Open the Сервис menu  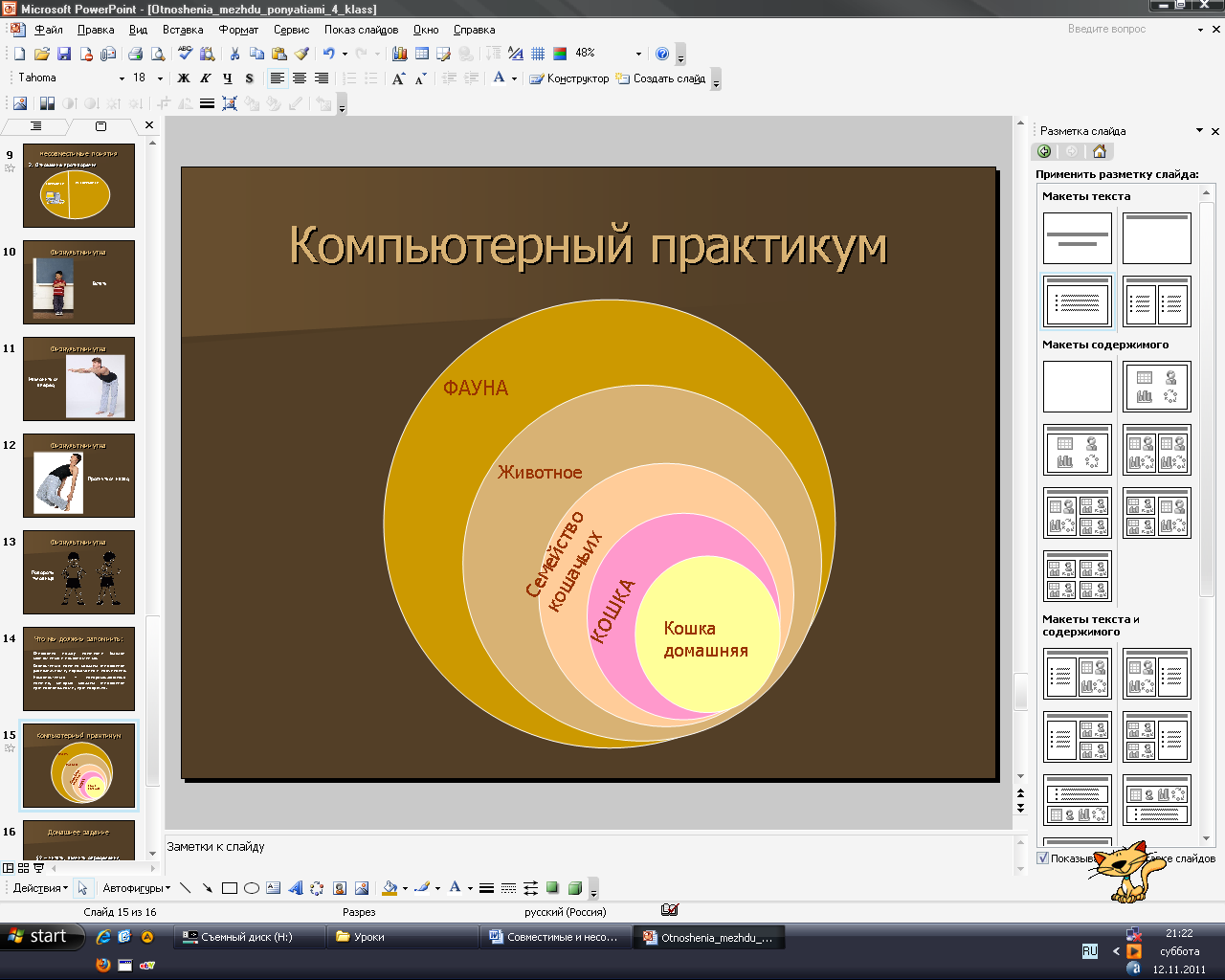[x=291, y=30]
